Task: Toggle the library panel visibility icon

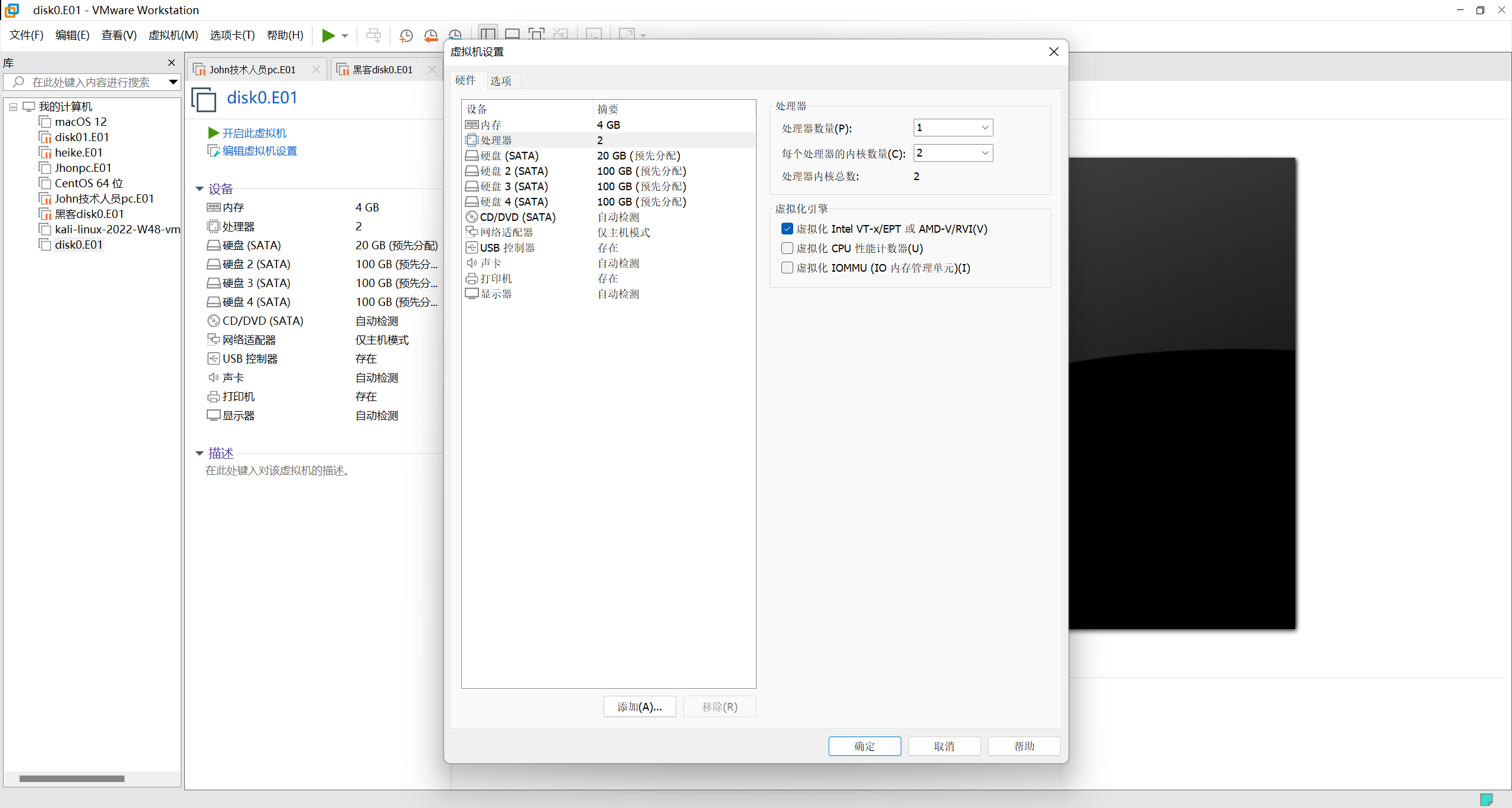Action: pos(487,34)
